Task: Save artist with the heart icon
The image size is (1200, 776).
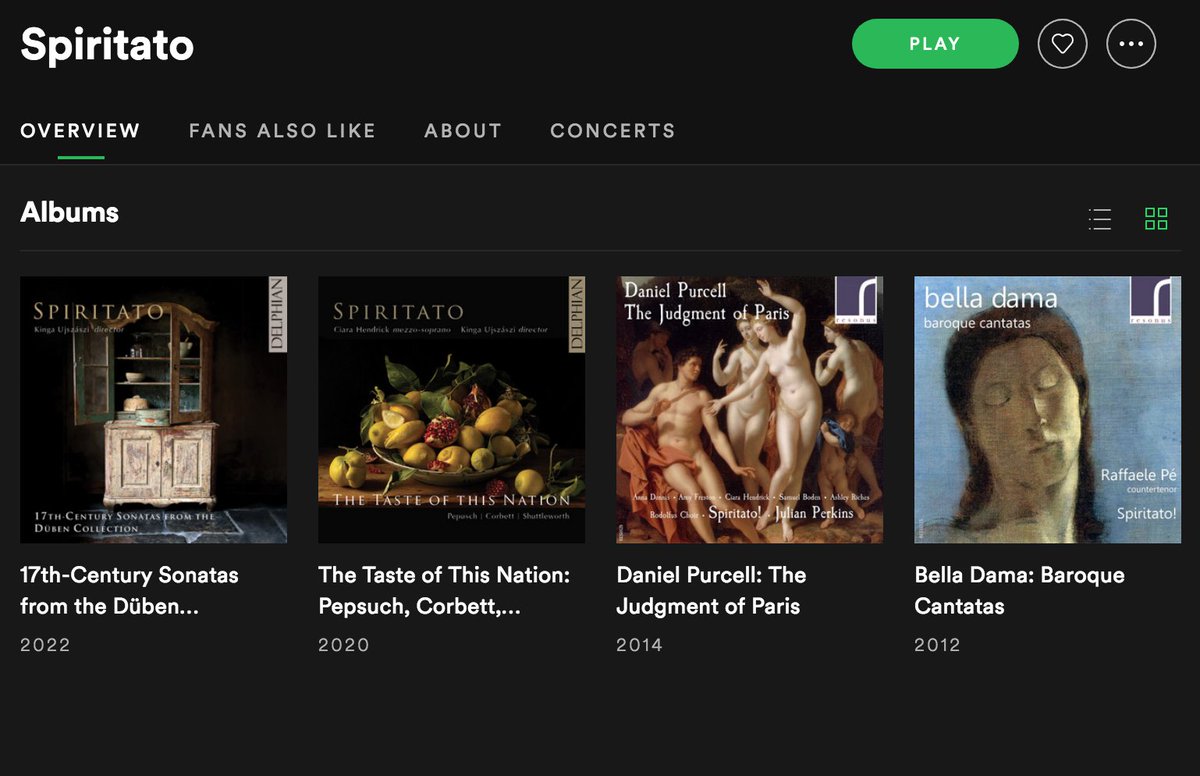Action: point(1062,44)
